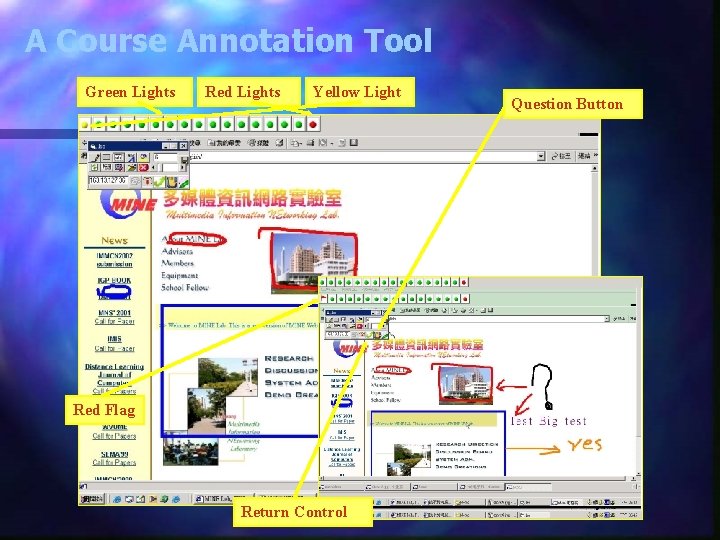Click the Distance Learning journal link in the sidebar
This screenshot has height=540, width=720.
click(114, 378)
